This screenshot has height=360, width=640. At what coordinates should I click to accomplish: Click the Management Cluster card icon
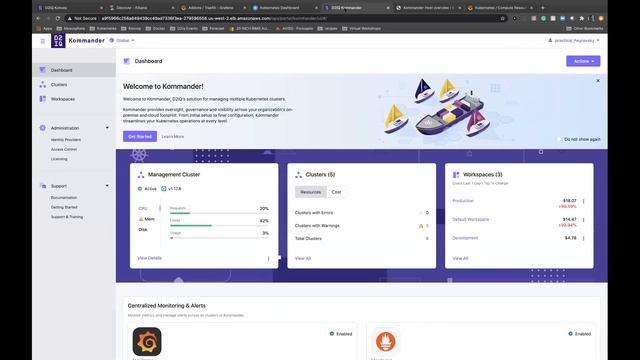coord(141,175)
